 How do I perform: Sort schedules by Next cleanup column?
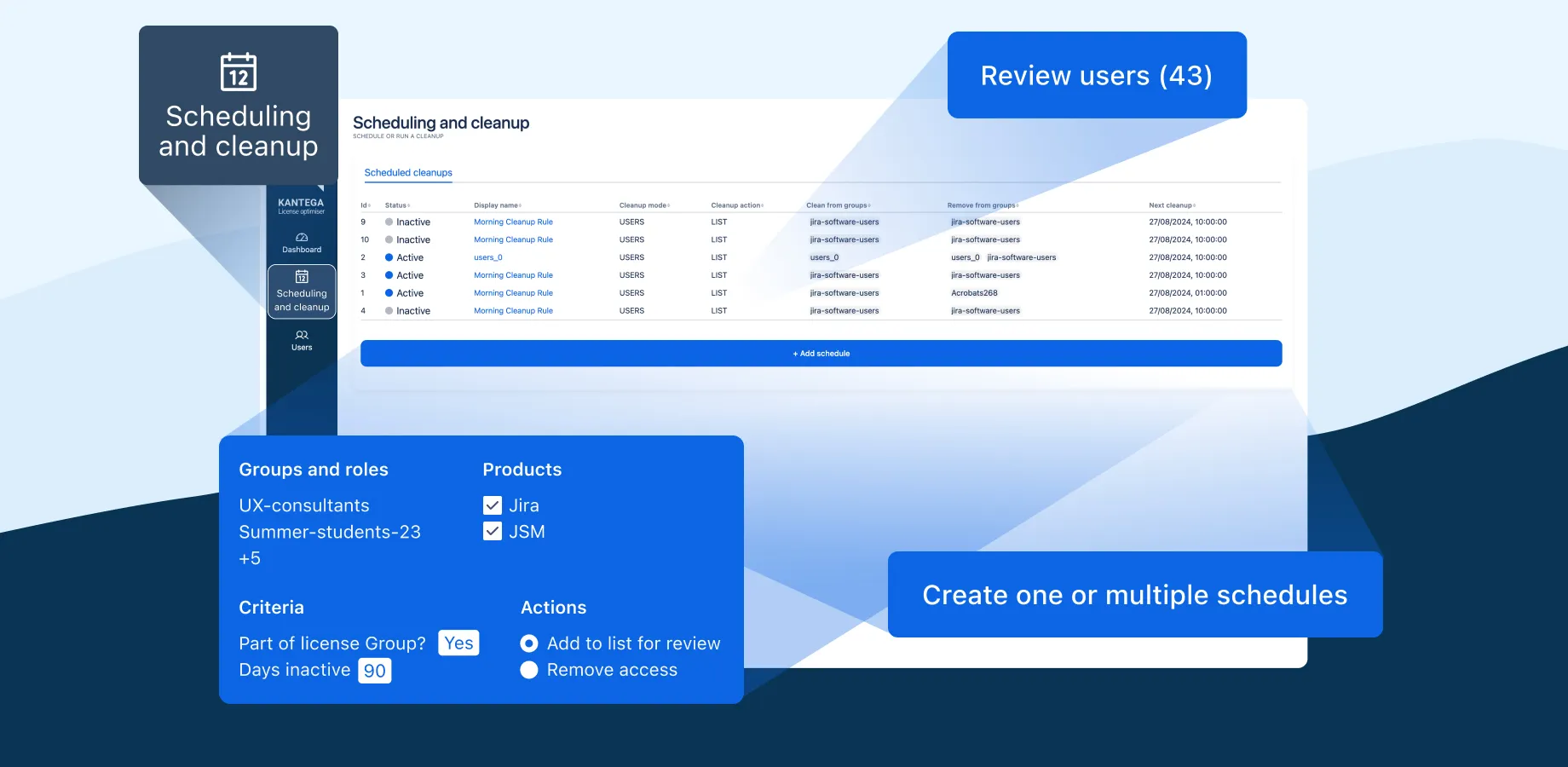1170,205
